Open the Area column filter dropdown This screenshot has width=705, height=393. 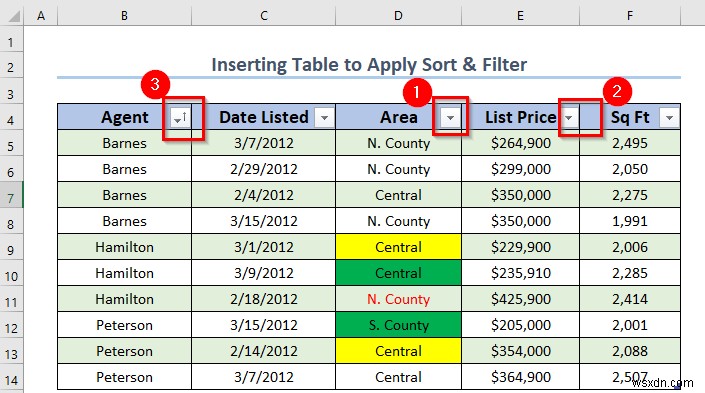[x=450, y=118]
